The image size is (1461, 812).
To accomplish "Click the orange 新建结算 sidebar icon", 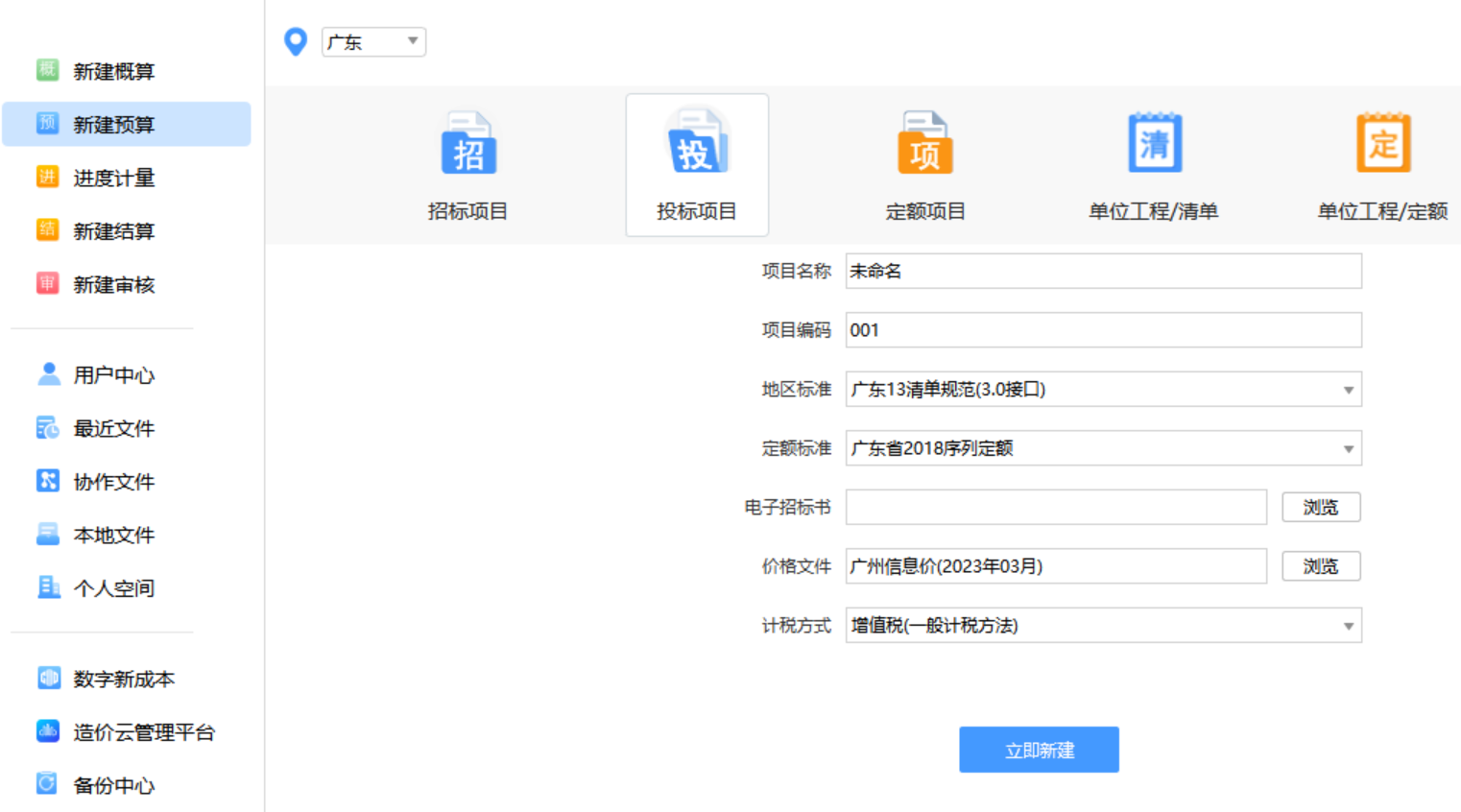I will point(47,229).
